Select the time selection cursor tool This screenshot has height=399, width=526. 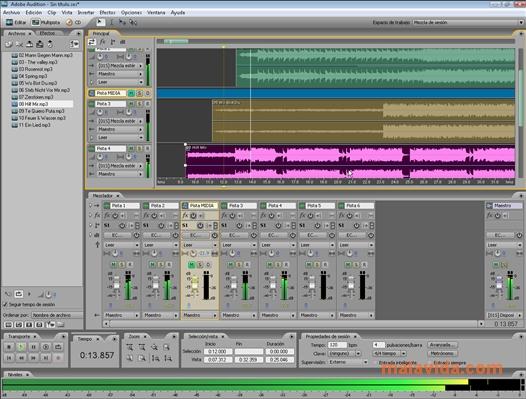[111, 22]
